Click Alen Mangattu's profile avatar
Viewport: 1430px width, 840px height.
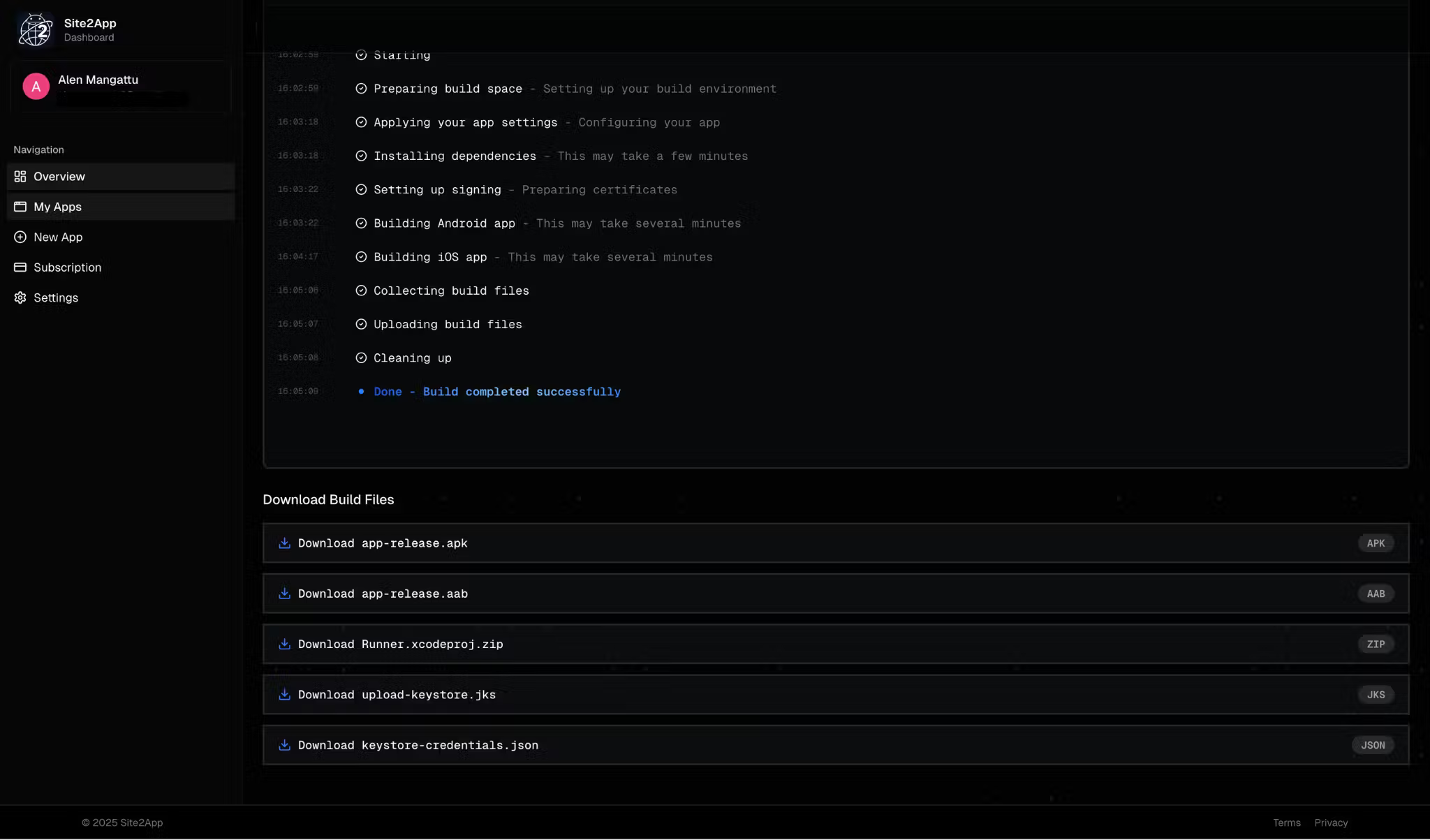click(36, 86)
